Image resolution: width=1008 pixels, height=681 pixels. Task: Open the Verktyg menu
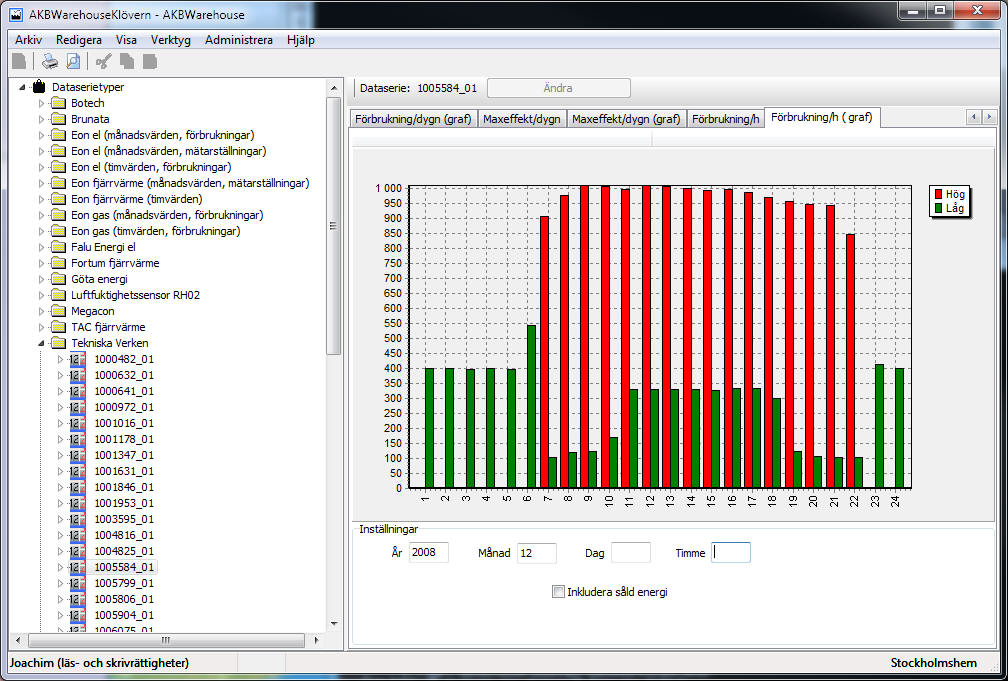(x=170, y=40)
